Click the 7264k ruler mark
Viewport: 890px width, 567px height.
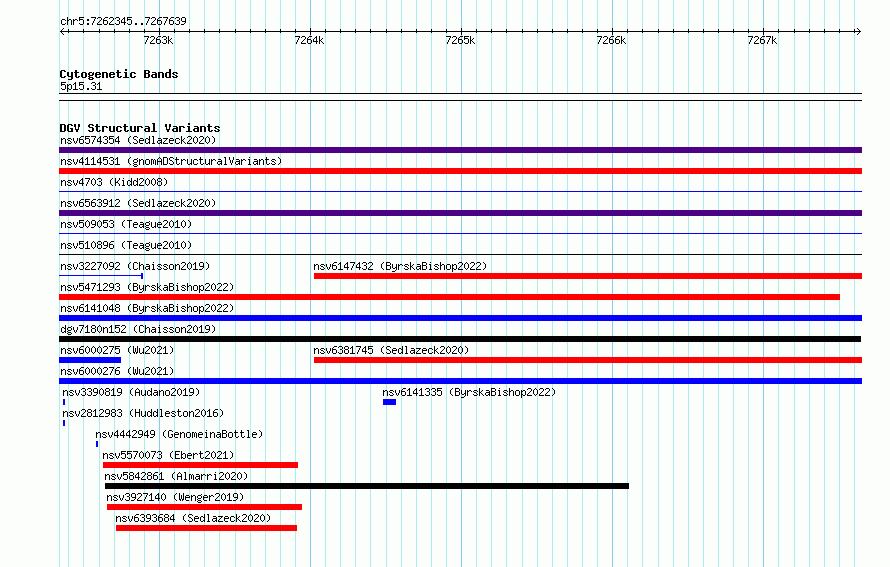[309, 40]
